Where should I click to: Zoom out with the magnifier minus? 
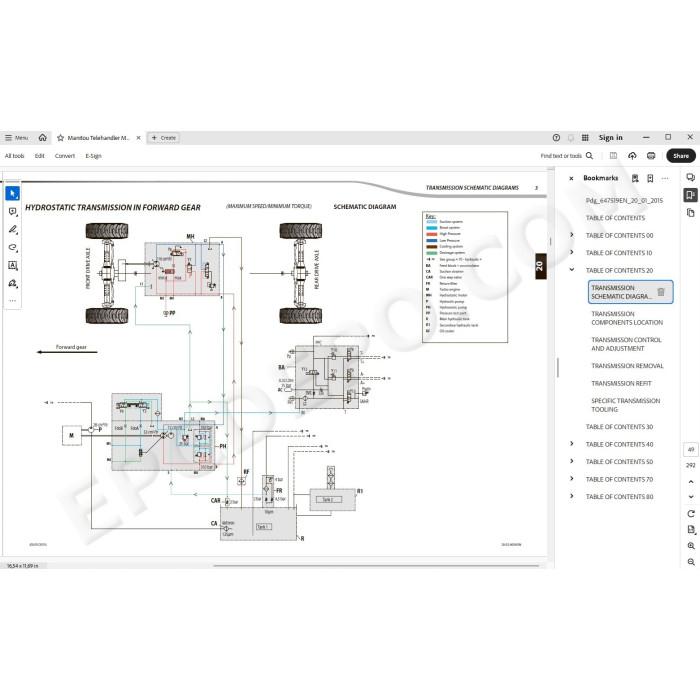pos(691,562)
